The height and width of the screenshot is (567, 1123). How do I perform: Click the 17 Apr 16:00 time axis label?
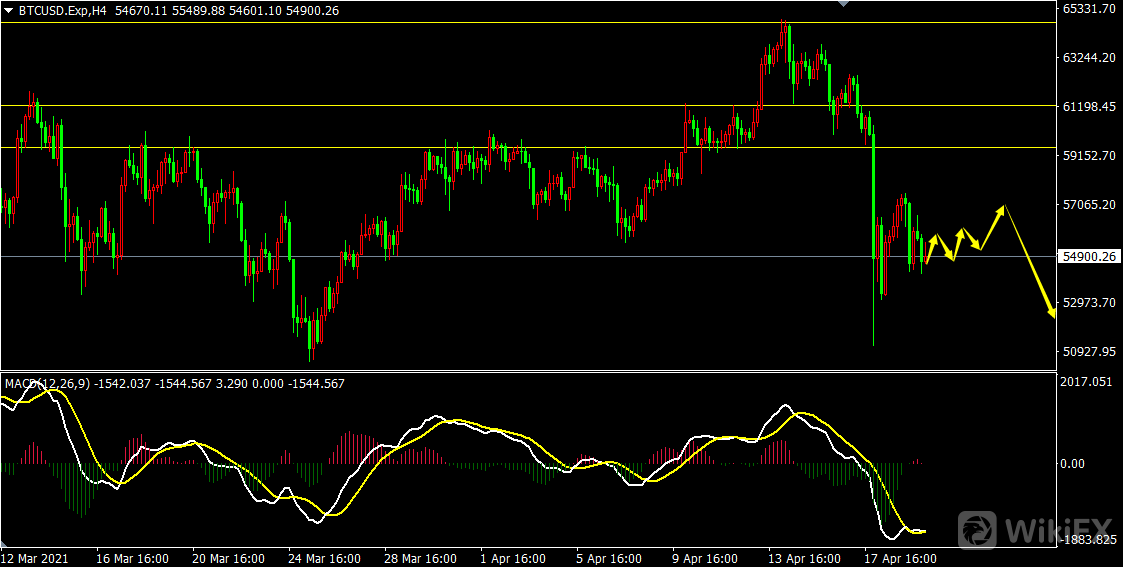coord(900,558)
